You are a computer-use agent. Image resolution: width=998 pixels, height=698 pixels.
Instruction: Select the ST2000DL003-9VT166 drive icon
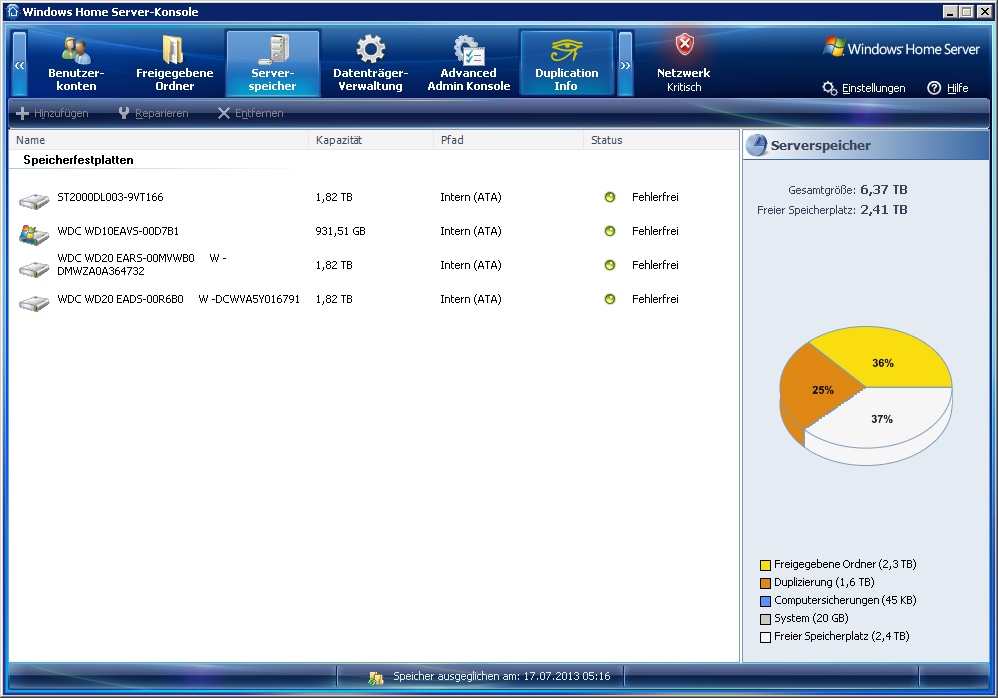(x=34, y=200)
